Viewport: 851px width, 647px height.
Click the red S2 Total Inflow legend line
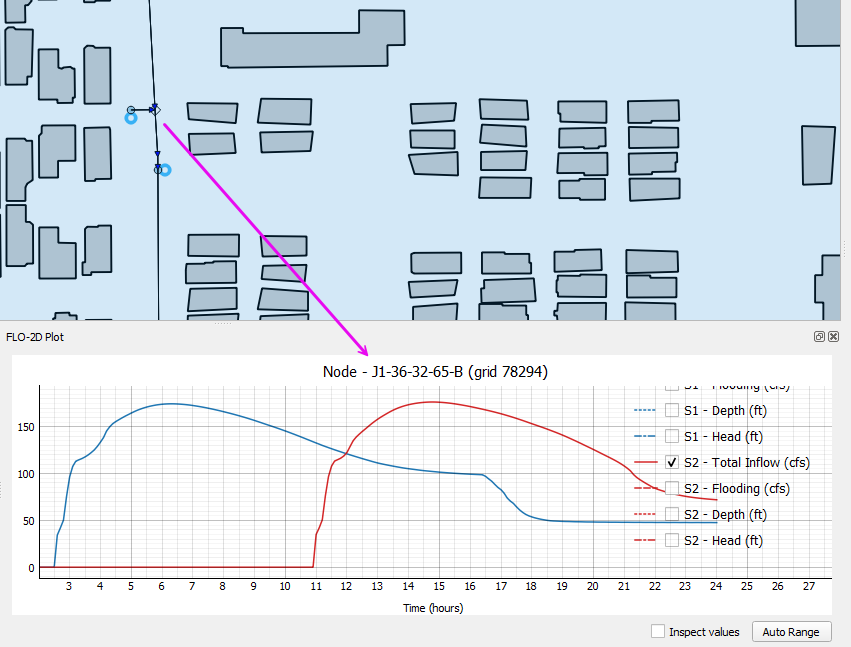646,462
